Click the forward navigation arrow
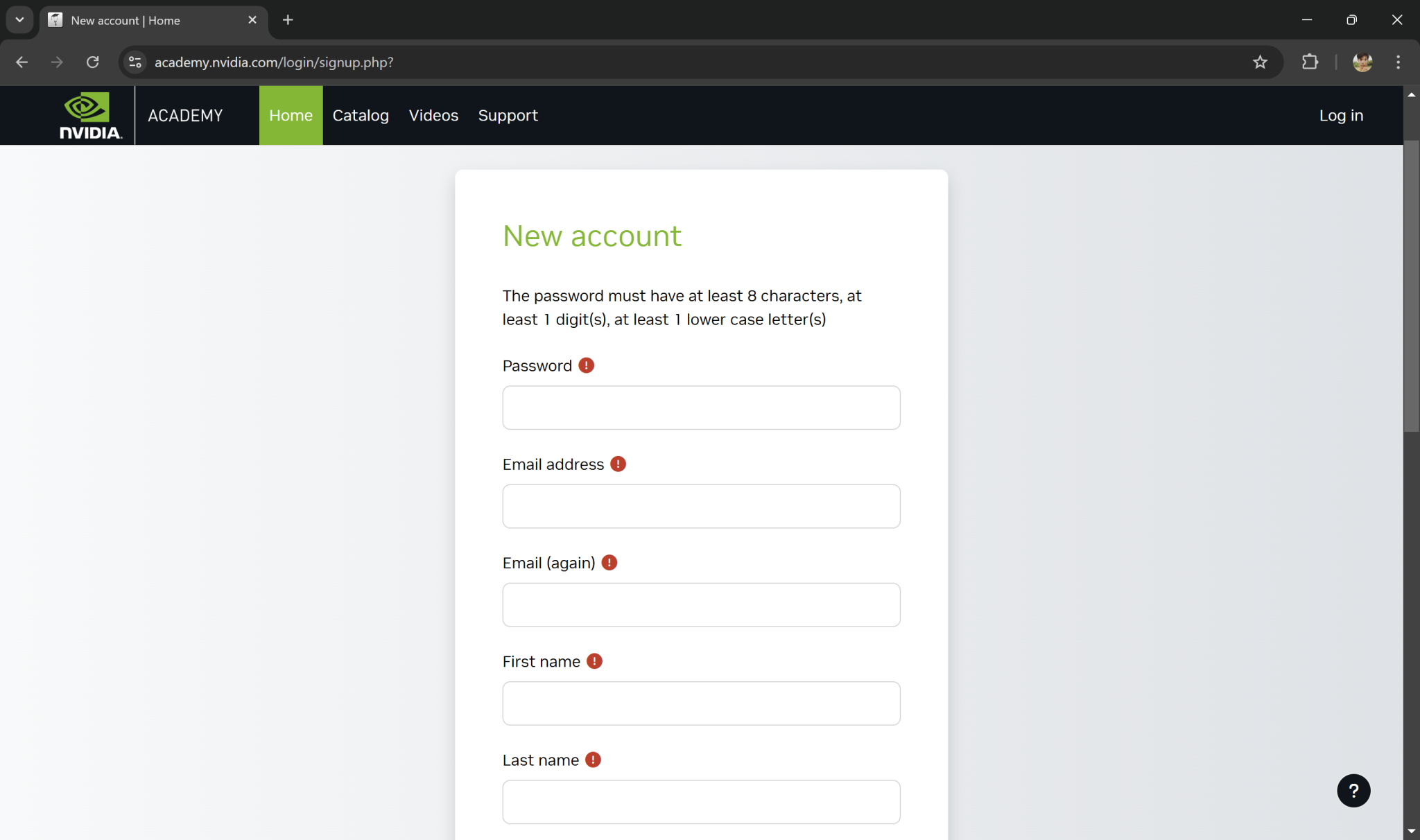This screenshot has height=840, width=1420. click(57, 62)
